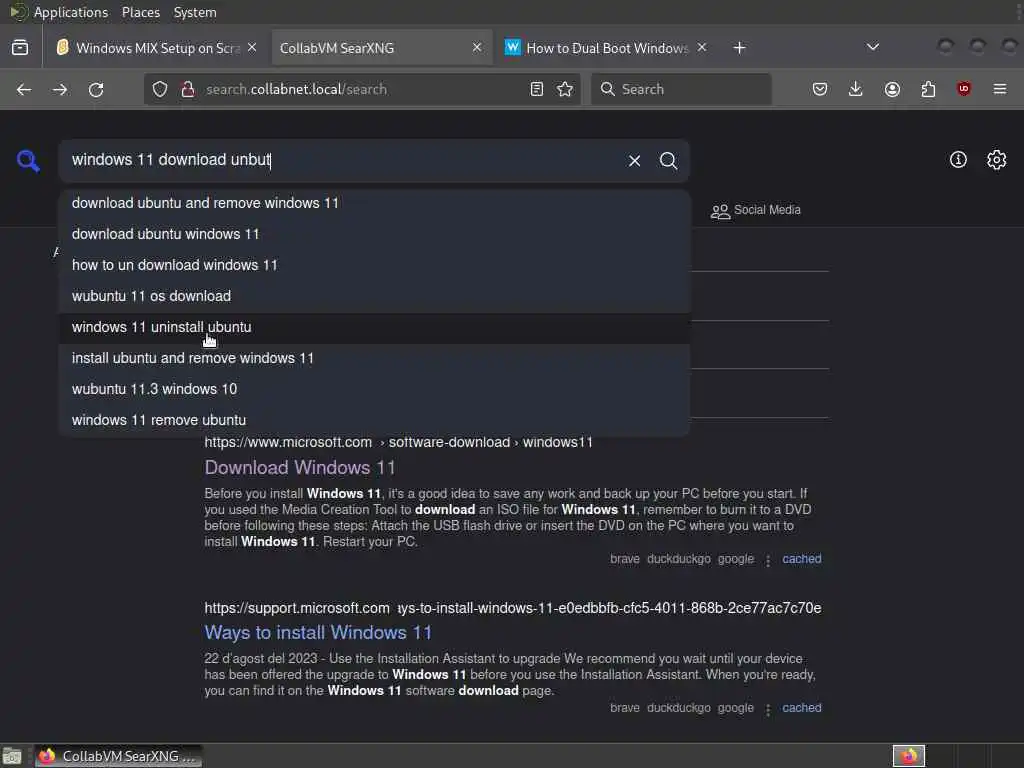Viewport: 1024px width, 768px height.
Task: Submit search with the magnifier button
Action: (668, 161)
